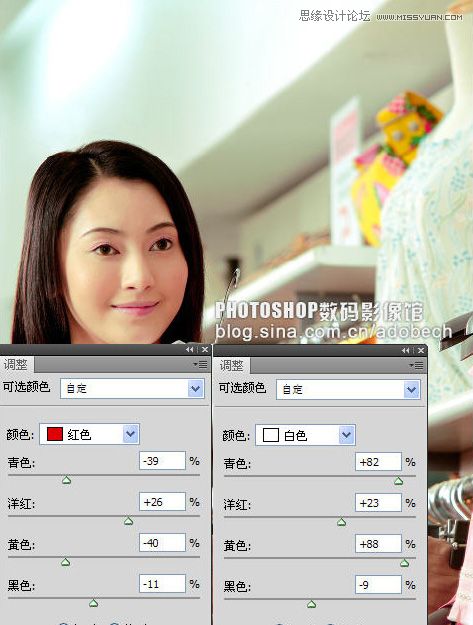Close the left Adjustments panel
Image resolution: width=473 pixels, height=625 pixels.
coord(205,350)
